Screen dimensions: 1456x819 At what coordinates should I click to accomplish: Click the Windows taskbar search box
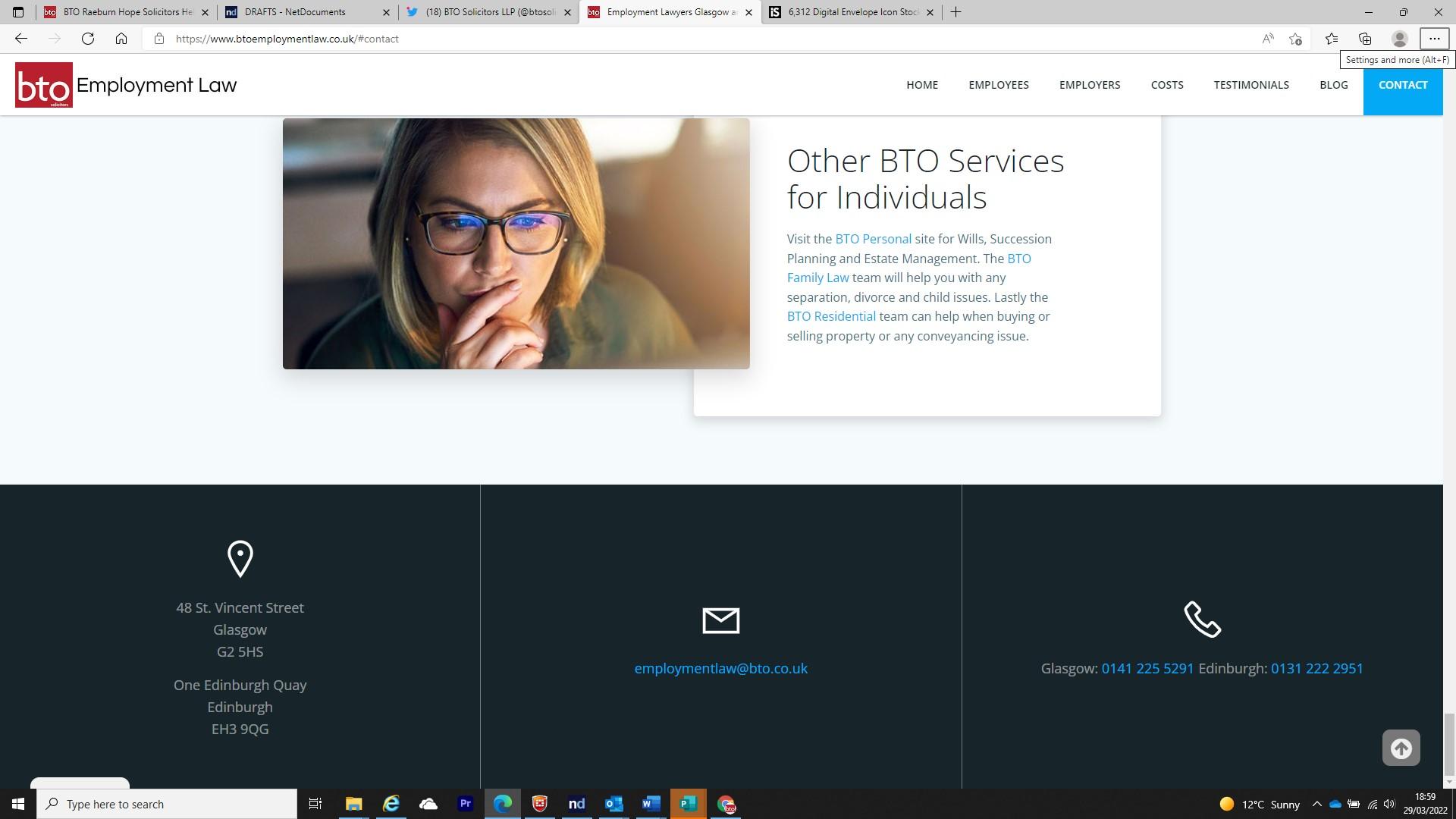(167, 804)
